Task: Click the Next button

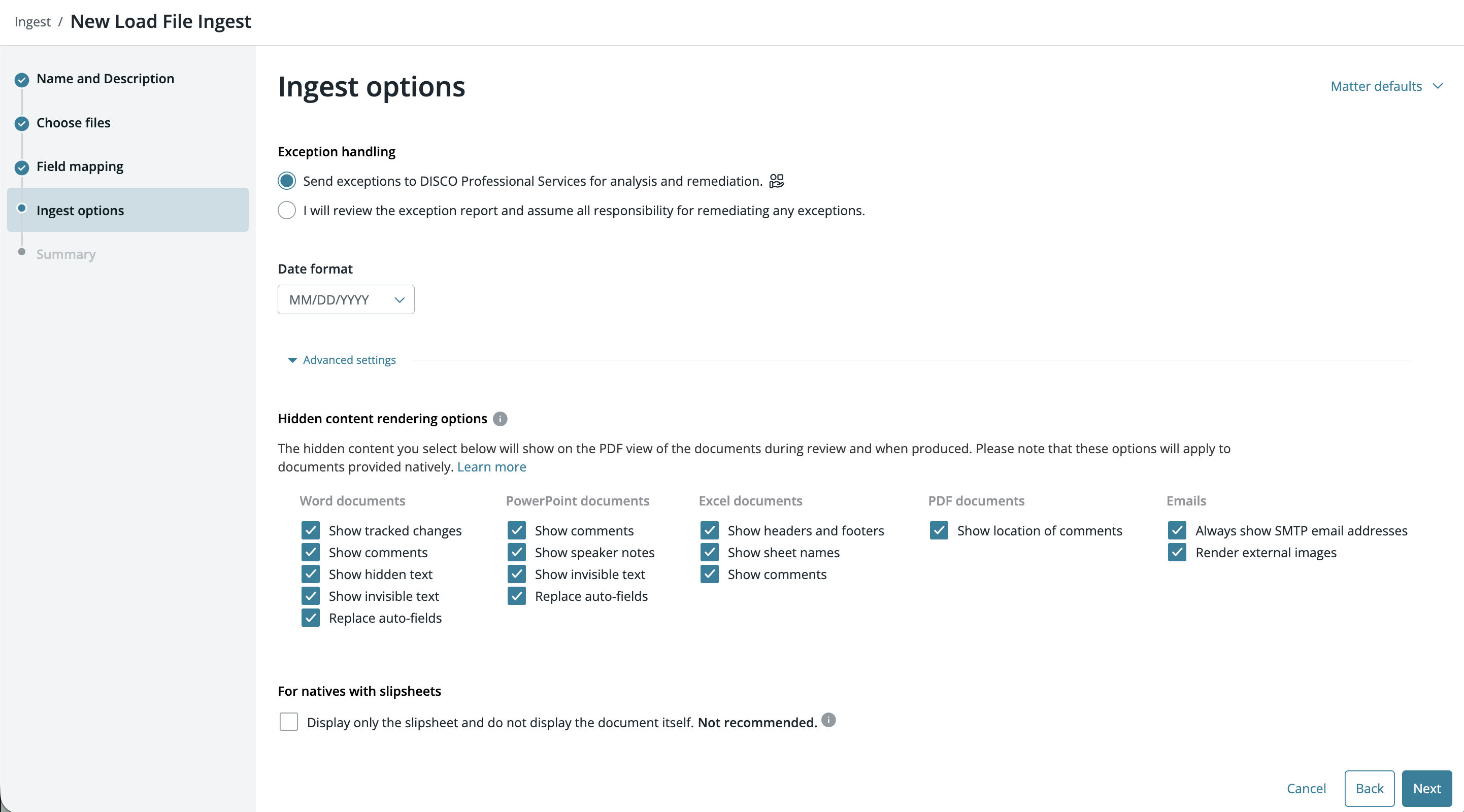Action: [1427, 788]
